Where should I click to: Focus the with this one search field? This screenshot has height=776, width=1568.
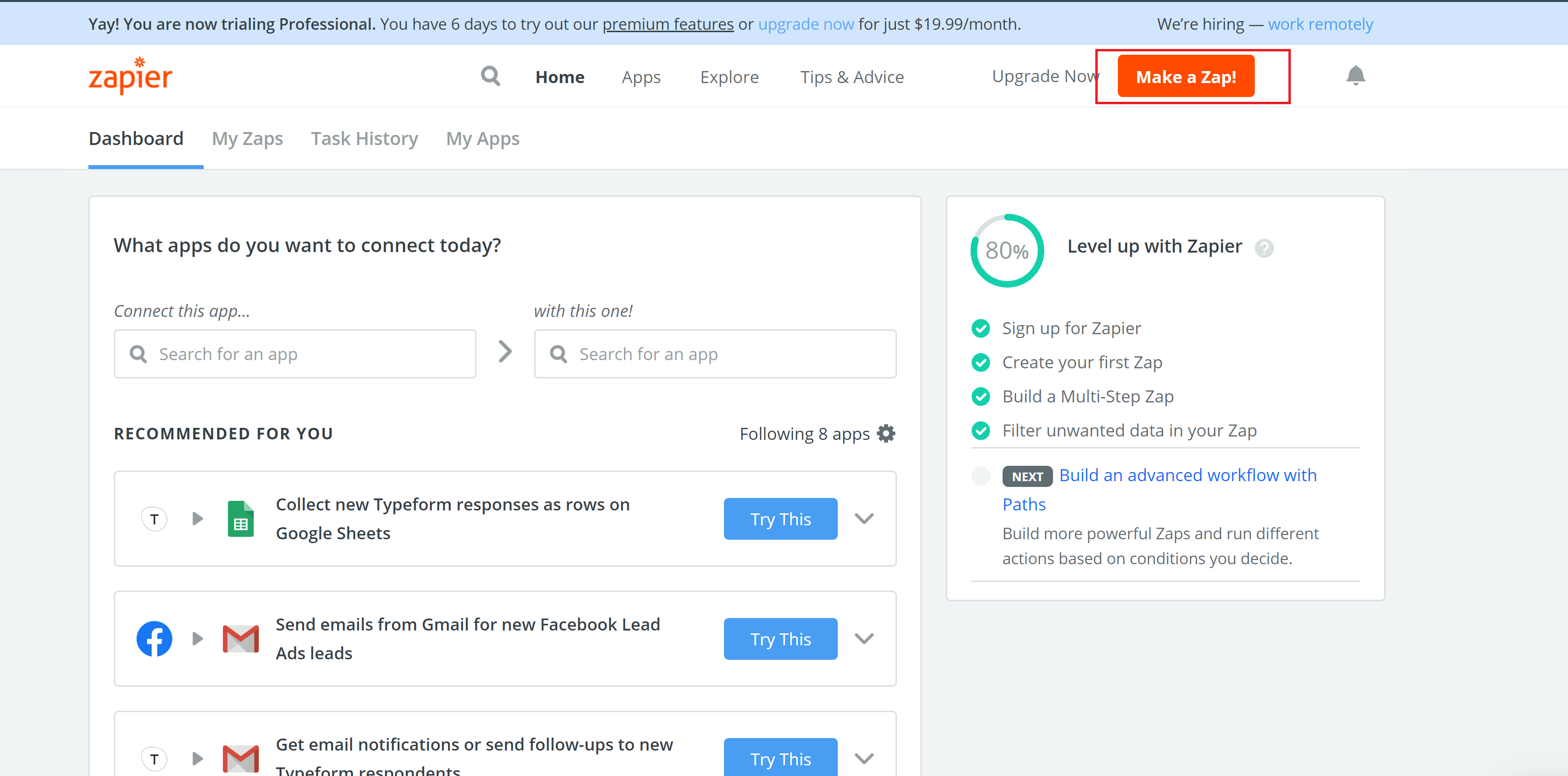pyautogui.click(x=715, y=353)
